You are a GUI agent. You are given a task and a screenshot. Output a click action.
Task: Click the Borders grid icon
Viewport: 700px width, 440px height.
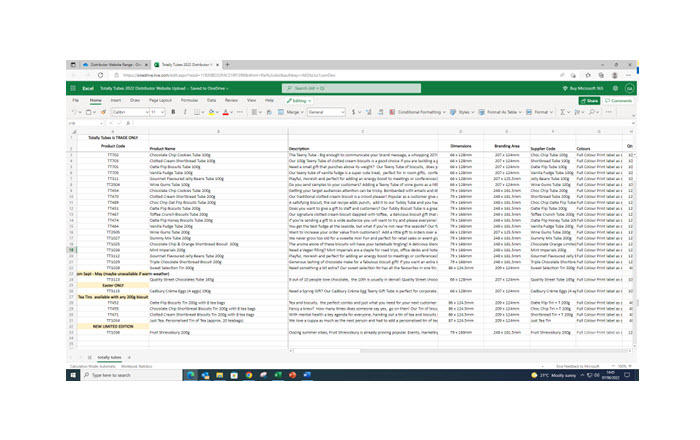coord(197,112)
